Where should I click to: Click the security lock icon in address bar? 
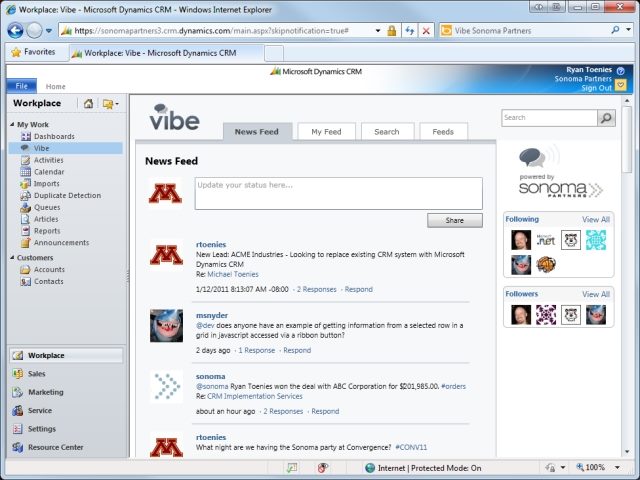click(x=391, y=31)
